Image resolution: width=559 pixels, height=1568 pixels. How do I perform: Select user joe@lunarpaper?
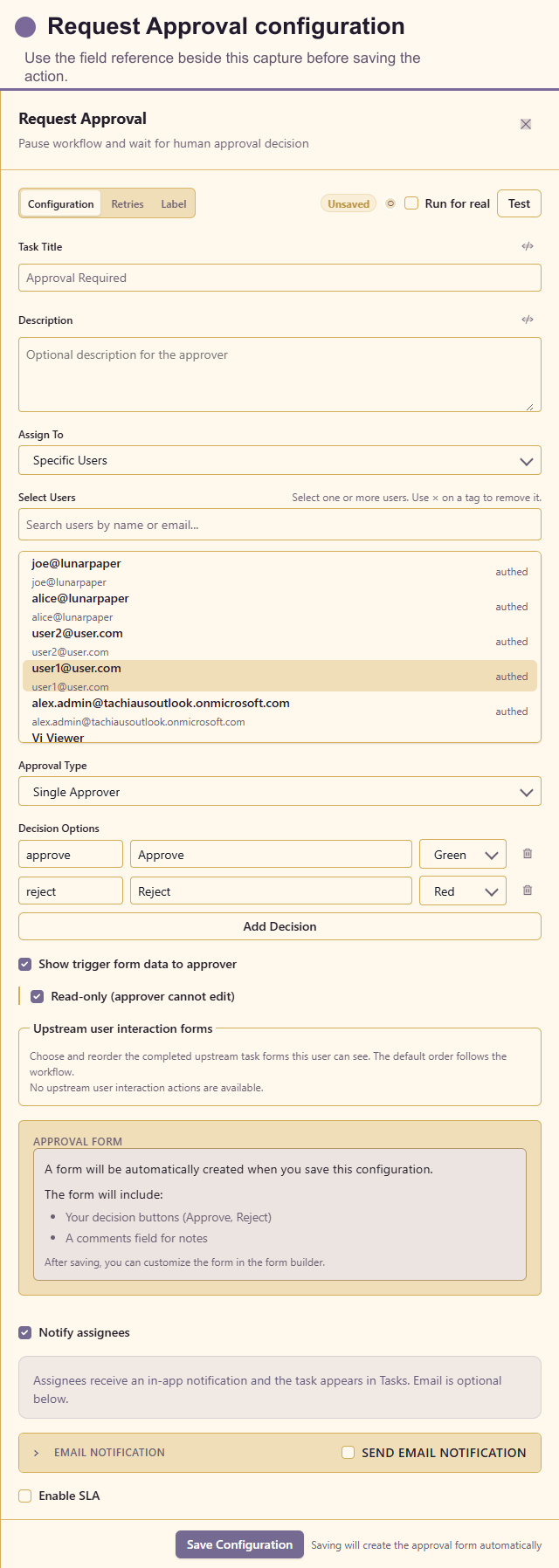pos(279,572)
